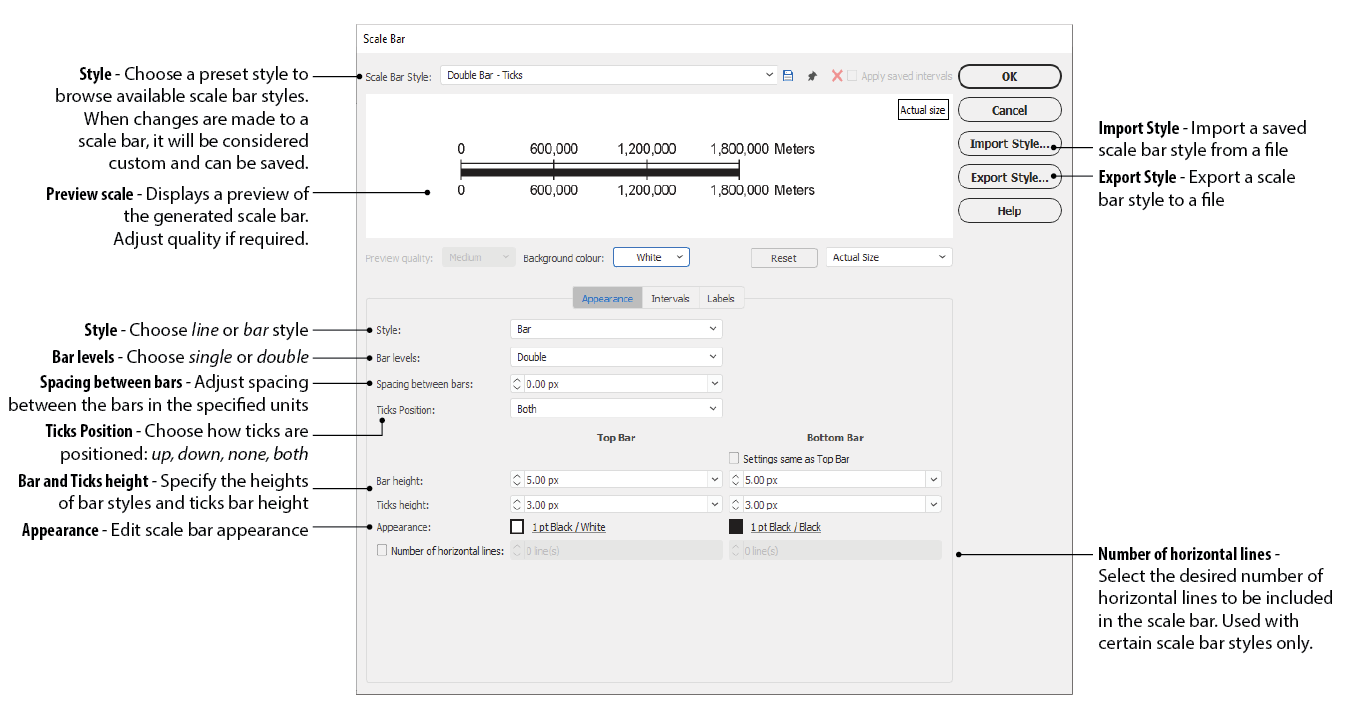Open the Ticks Position dropdown

click(616, 409)
